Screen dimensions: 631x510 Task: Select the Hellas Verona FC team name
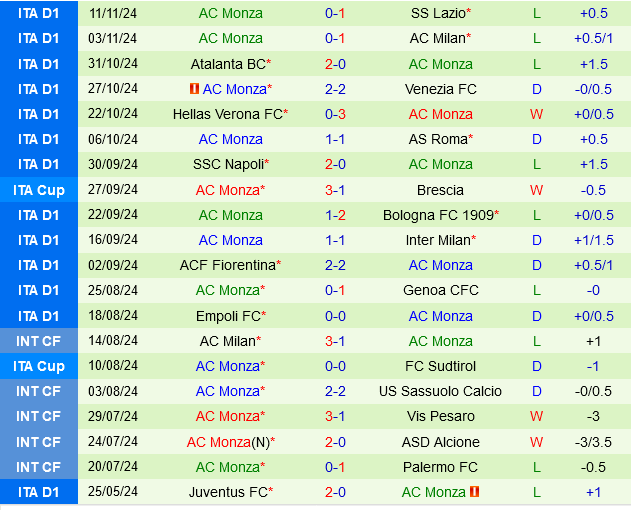tap(228, 114)
